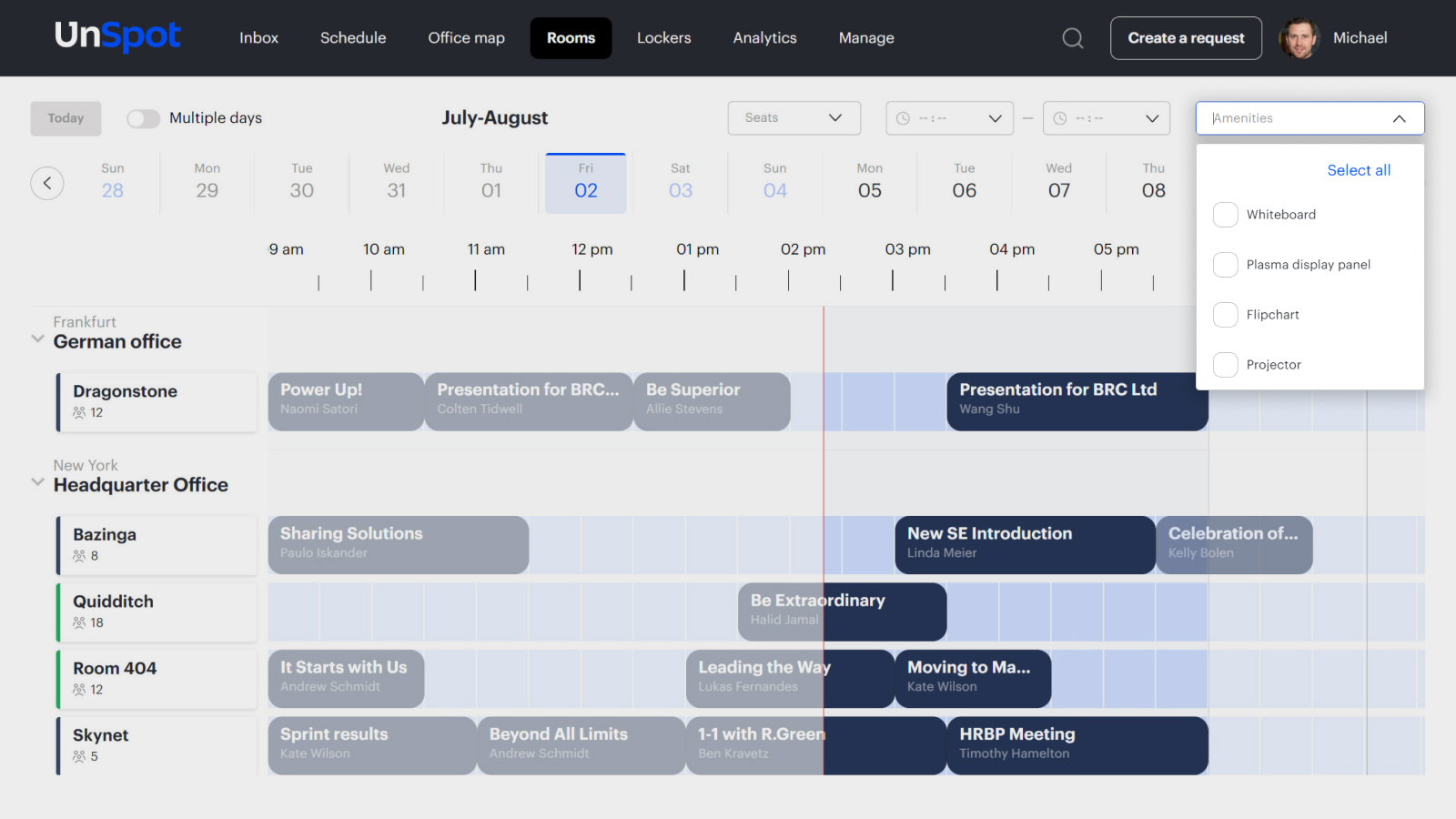Open the Seats dropdown
The height and width of the screenshot is (819, 1456).
[x=793, y=117]
